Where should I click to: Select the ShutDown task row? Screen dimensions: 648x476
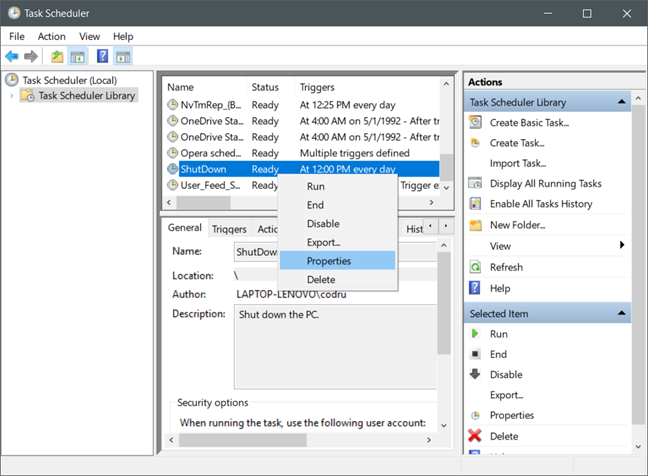pyautogui.click(x=302, y=169)
